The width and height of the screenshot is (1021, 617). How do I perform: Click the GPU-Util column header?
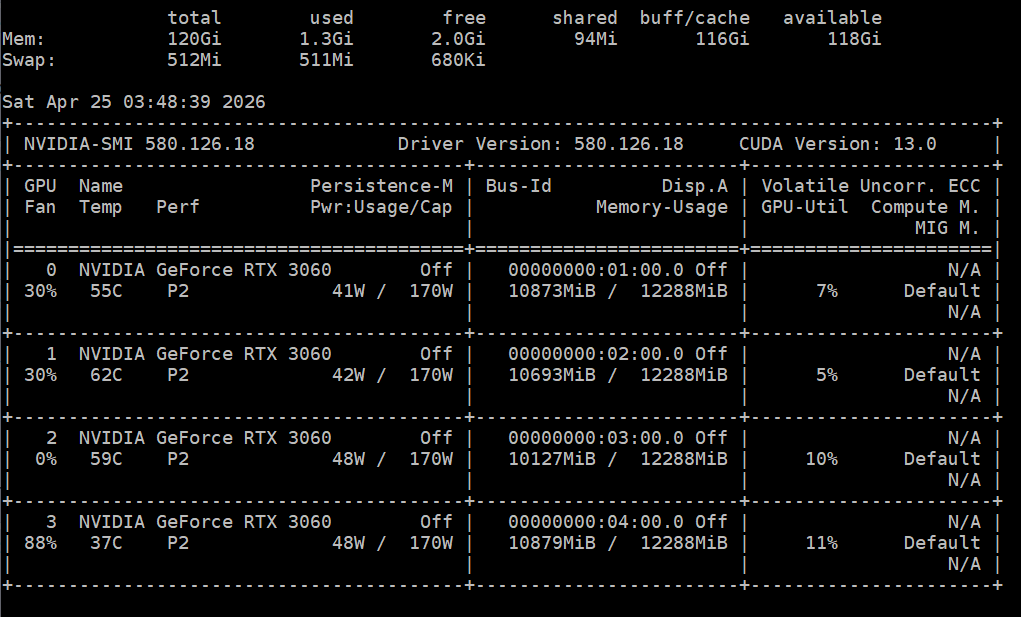pyautogui.click(x=804, y=207)
